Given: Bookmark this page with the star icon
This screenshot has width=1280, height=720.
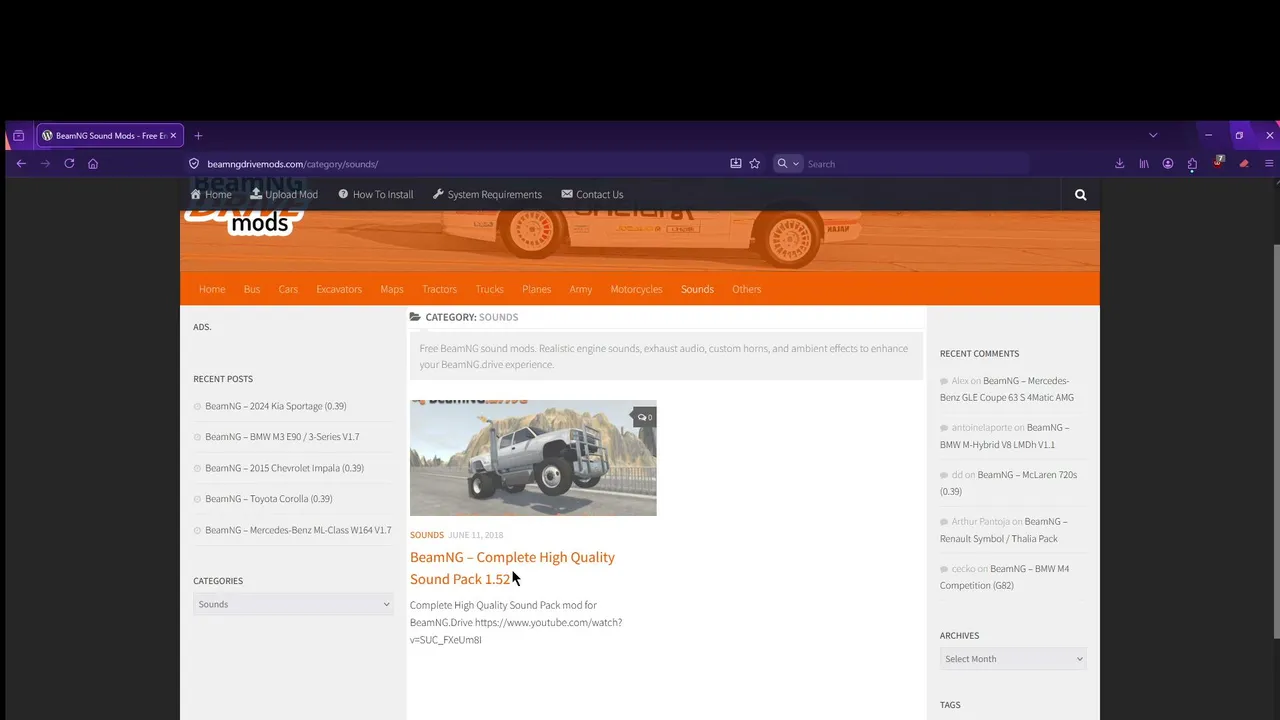Looking at the screenshot, I should click(755, 164).
